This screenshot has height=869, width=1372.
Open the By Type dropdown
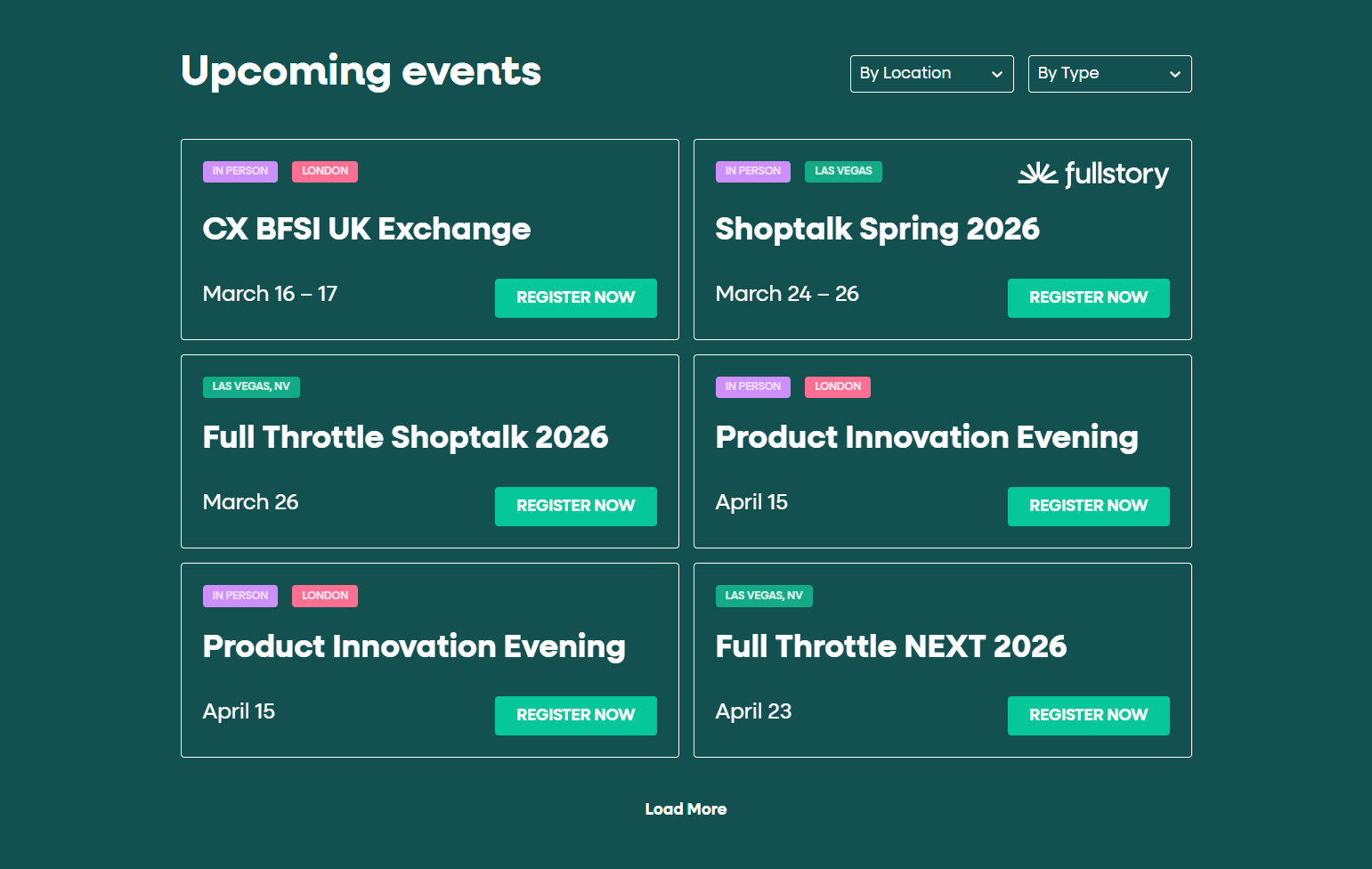tap(1109, 74)
